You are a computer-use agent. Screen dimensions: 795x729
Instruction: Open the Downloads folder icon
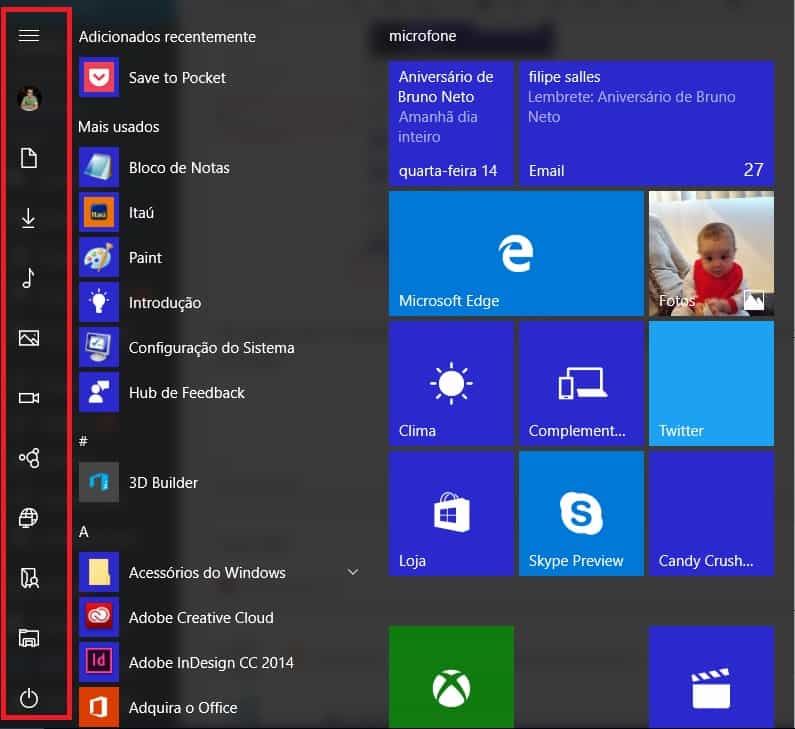coord(29,218)
